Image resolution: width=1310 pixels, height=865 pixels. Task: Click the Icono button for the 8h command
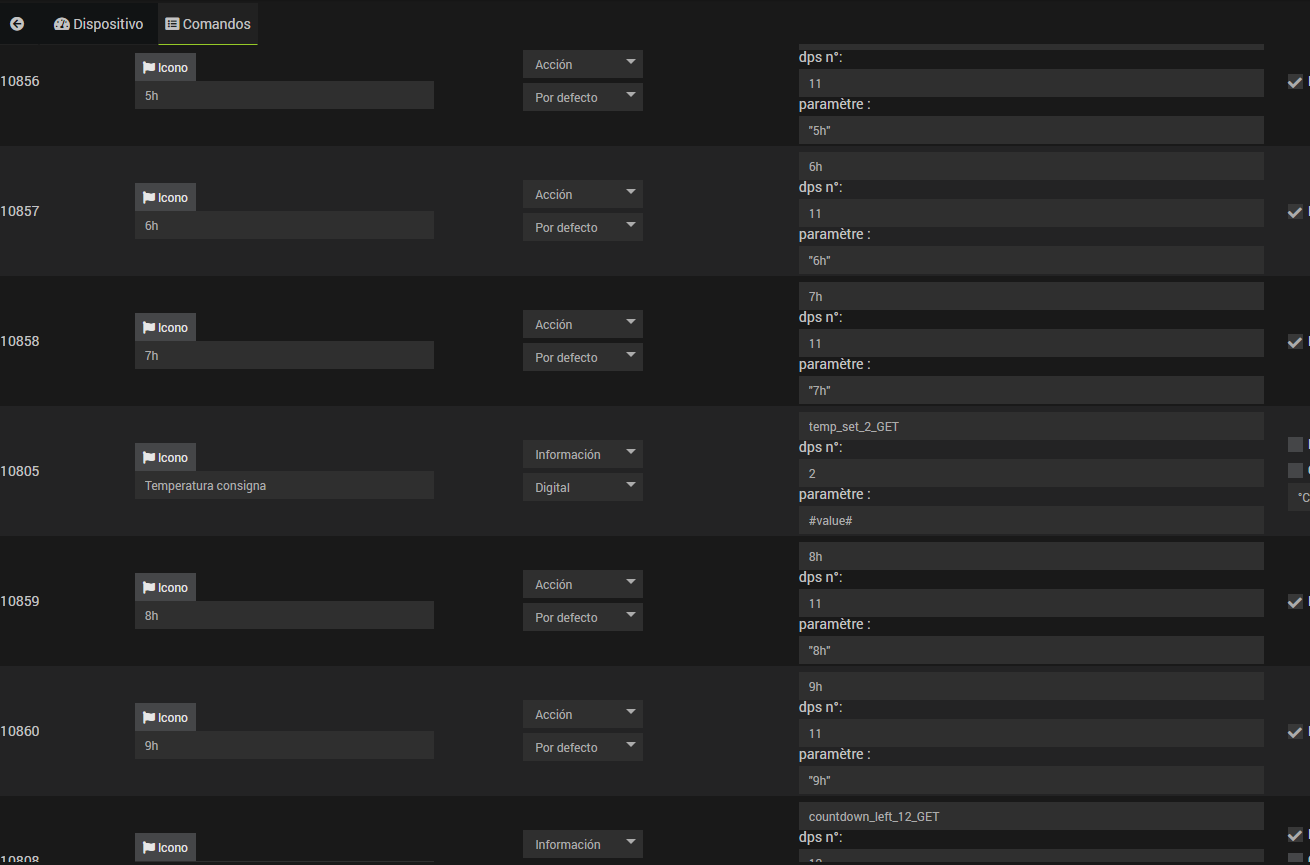tap(165, 588)
